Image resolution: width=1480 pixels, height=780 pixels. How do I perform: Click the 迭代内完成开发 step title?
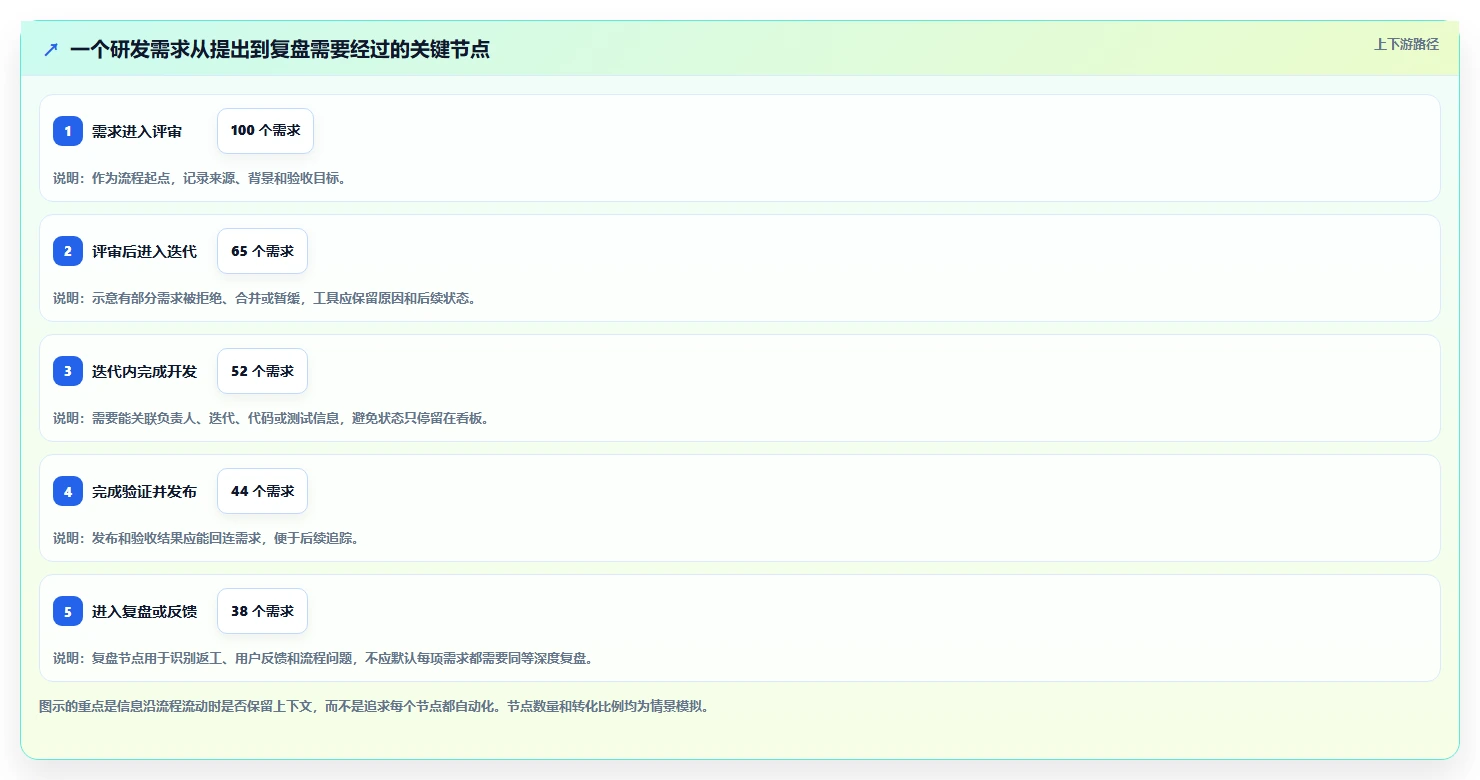[x=144, y=371]
